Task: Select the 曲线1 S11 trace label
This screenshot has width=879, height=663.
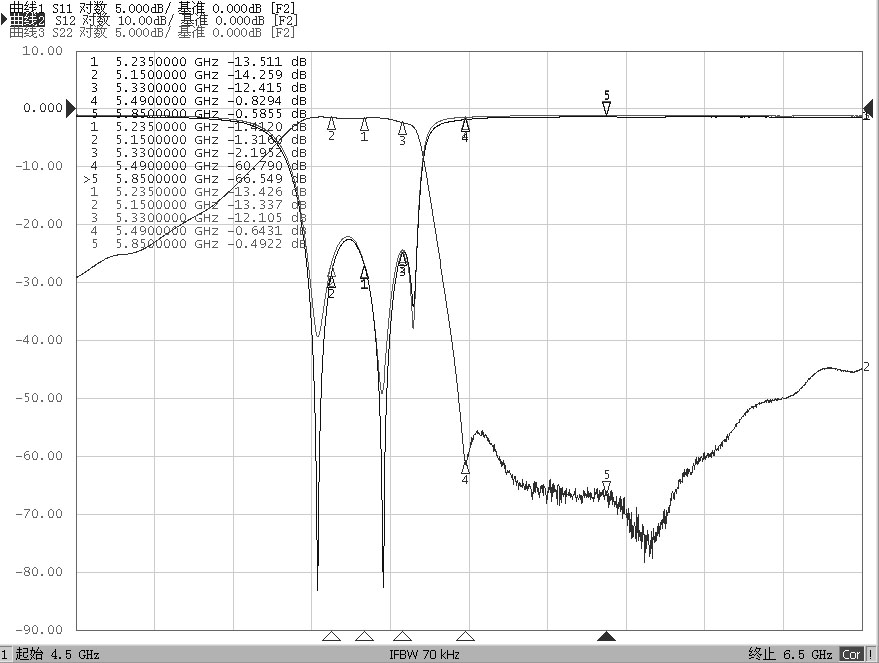Action: click(150, 7)
